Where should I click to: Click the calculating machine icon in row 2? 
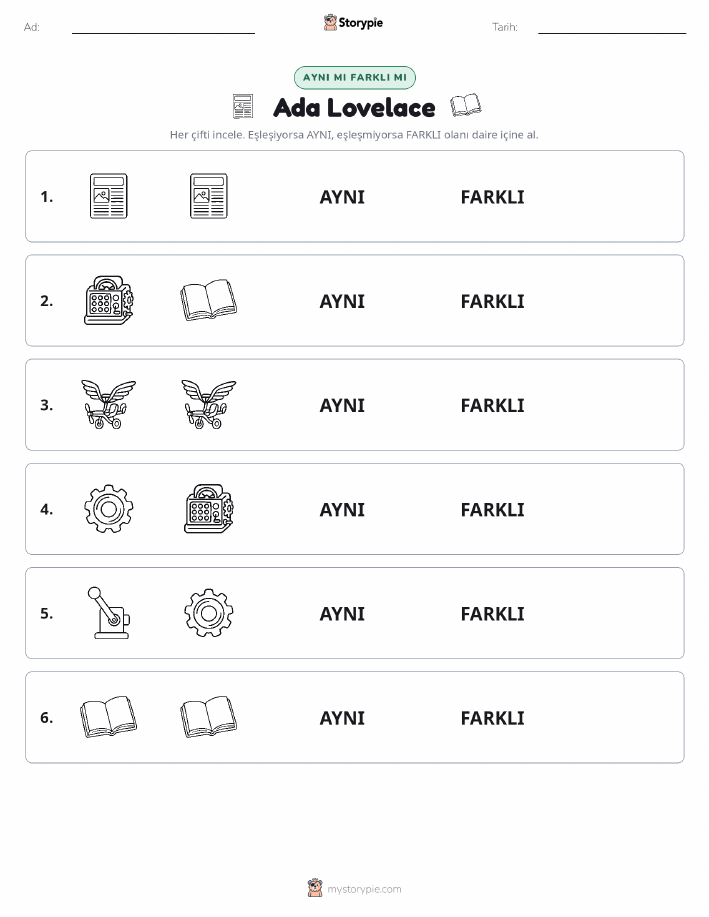click(x=109, y=301)
